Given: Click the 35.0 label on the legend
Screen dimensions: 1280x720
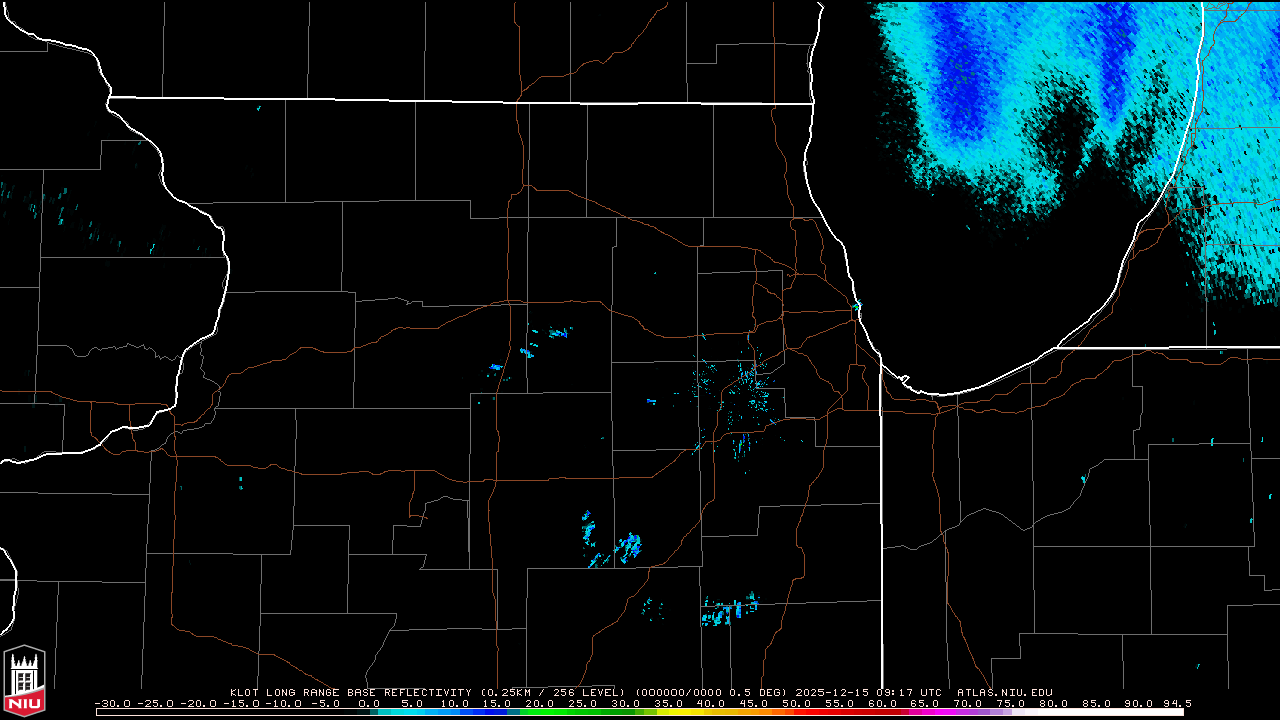Looking at the screenshot, I should (668, 703).
